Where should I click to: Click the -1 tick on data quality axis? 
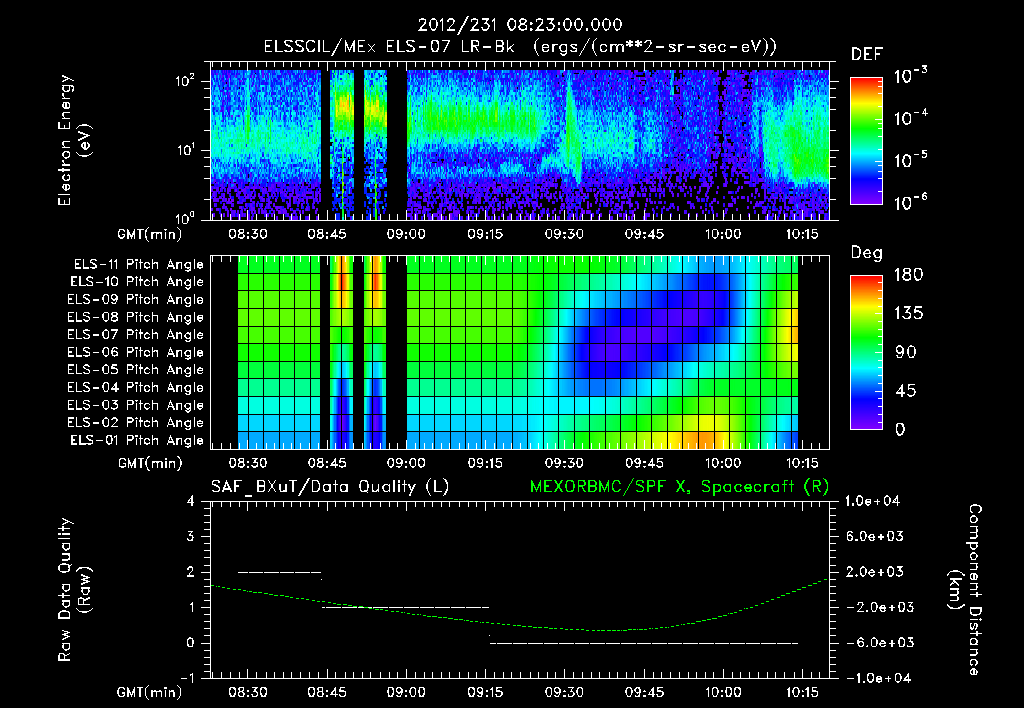[187, 678]
